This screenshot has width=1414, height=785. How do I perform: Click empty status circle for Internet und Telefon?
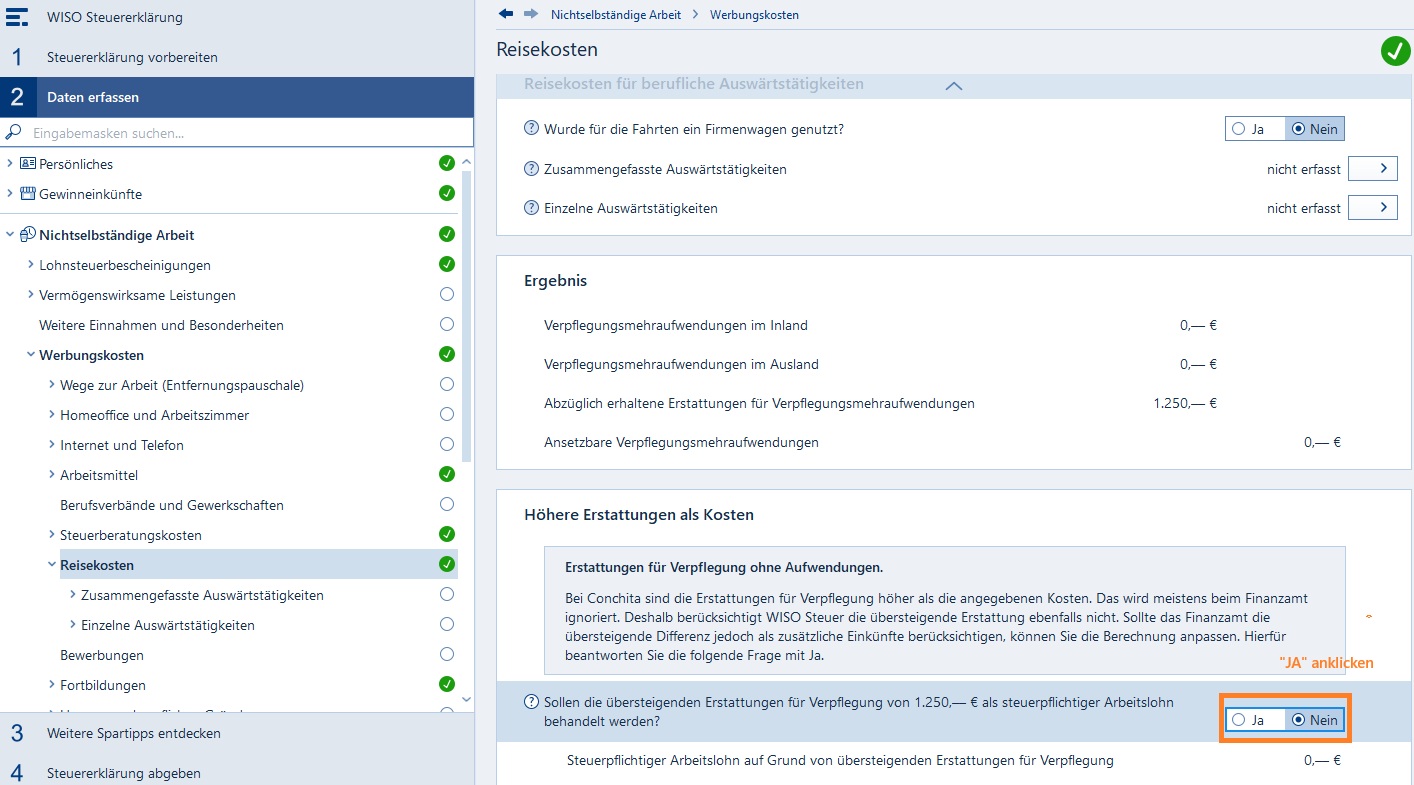447,444
